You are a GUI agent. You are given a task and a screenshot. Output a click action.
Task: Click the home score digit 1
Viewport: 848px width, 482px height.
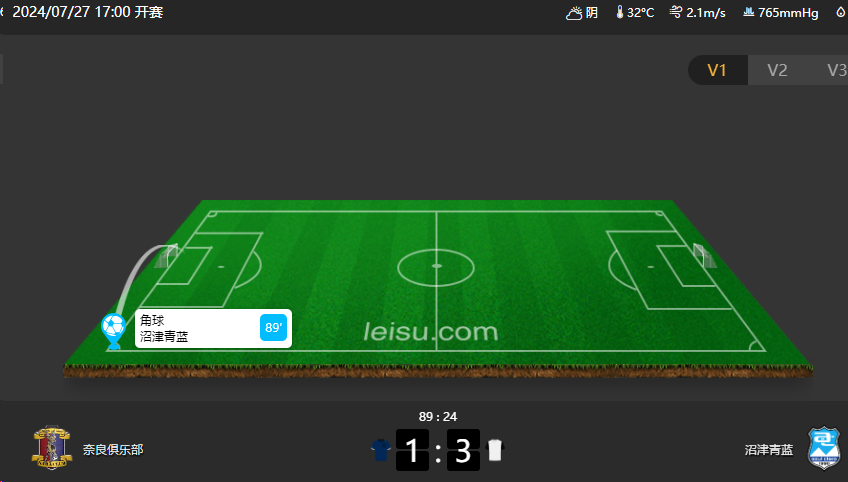412,450
